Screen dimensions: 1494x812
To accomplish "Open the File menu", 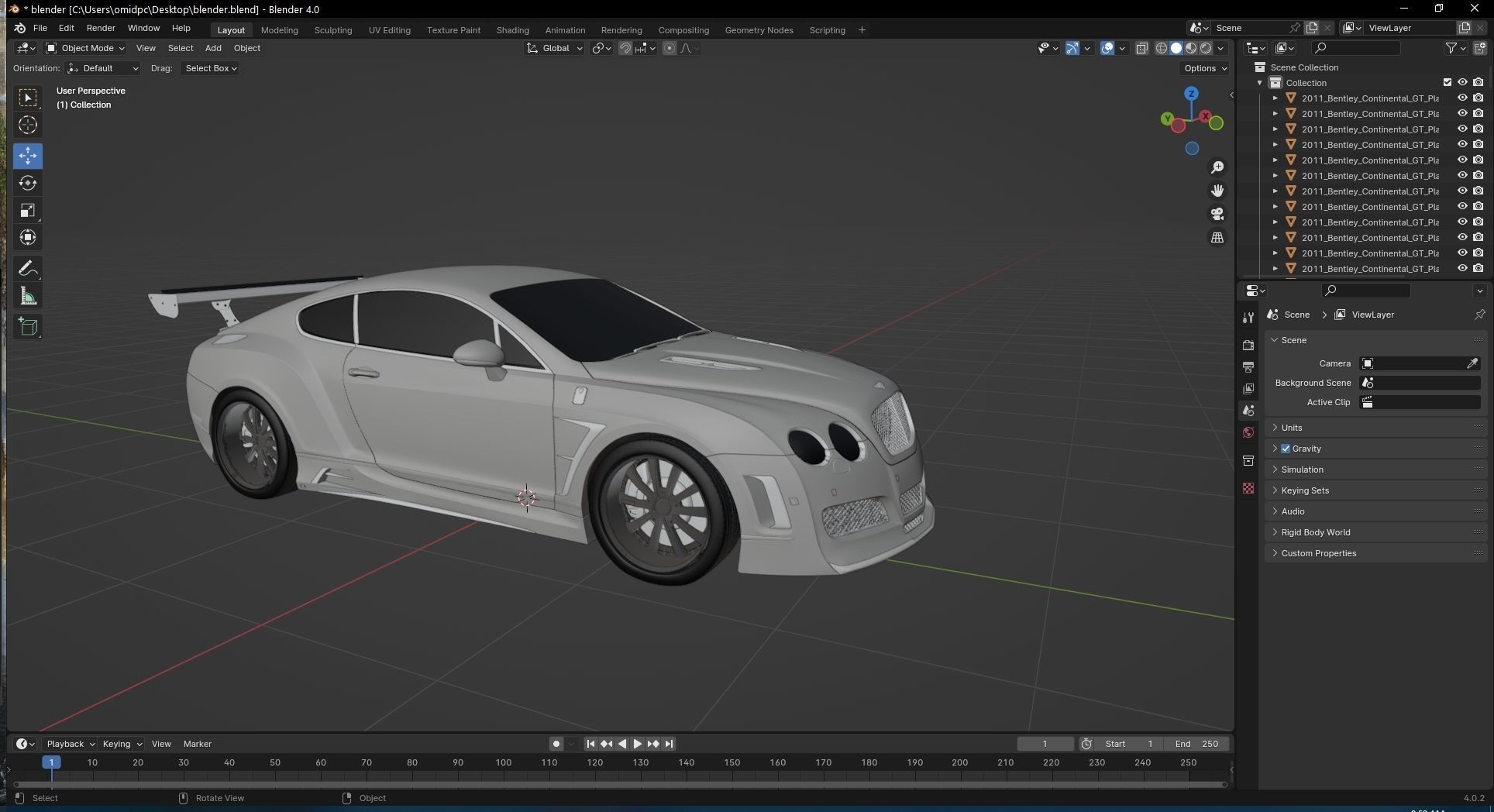I will (x=40, y=28).
